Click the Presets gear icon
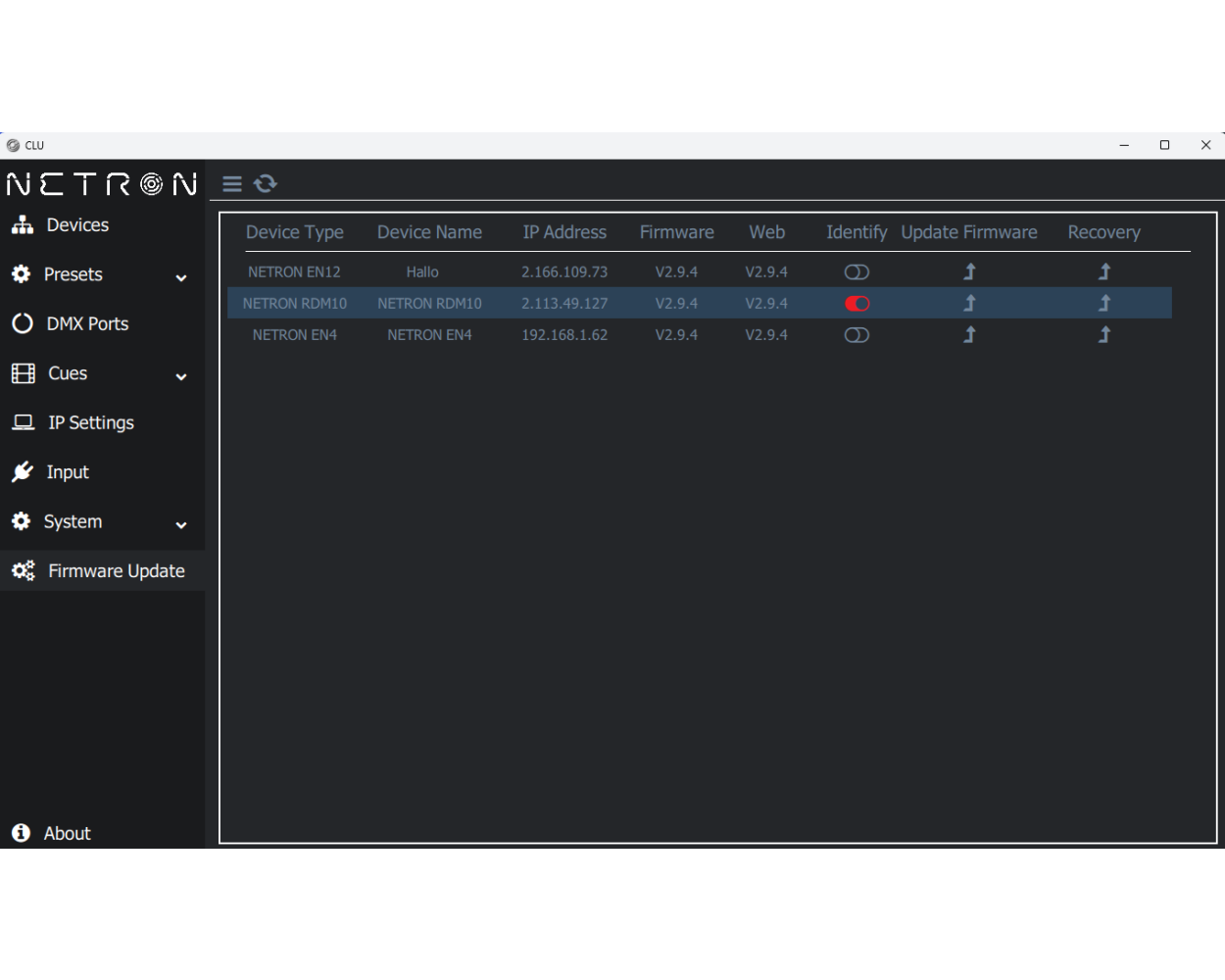This screenshot has width=1225, height=980. pyautogui.click(x=22, y=274)
